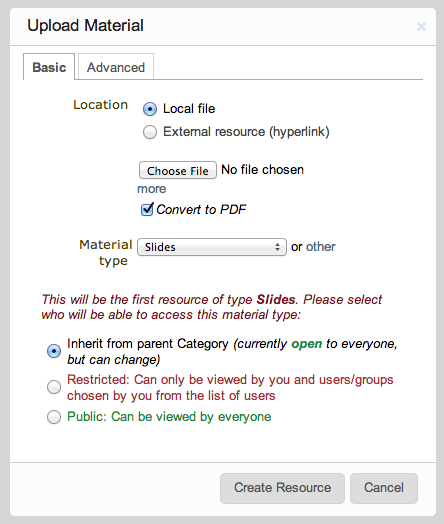
Task: Click the 'No file chosen' text
Action: [263, 170]
